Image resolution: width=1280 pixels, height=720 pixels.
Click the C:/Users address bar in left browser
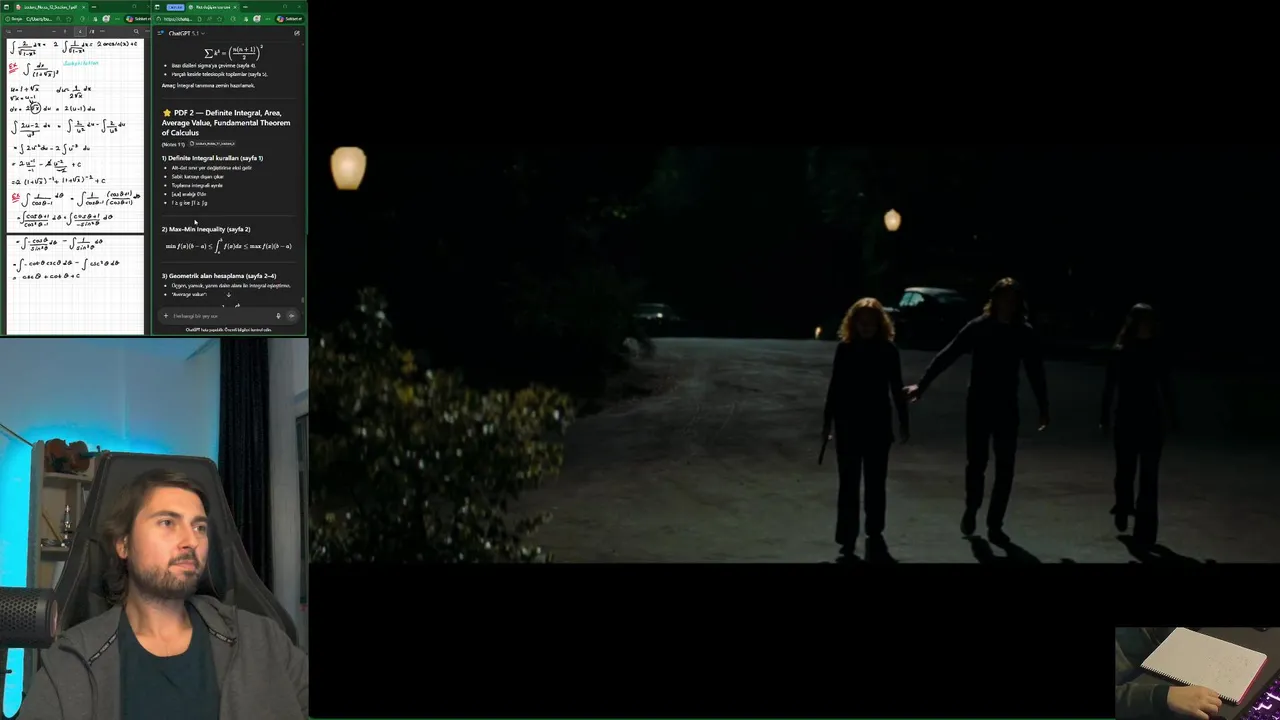(39, 19)
